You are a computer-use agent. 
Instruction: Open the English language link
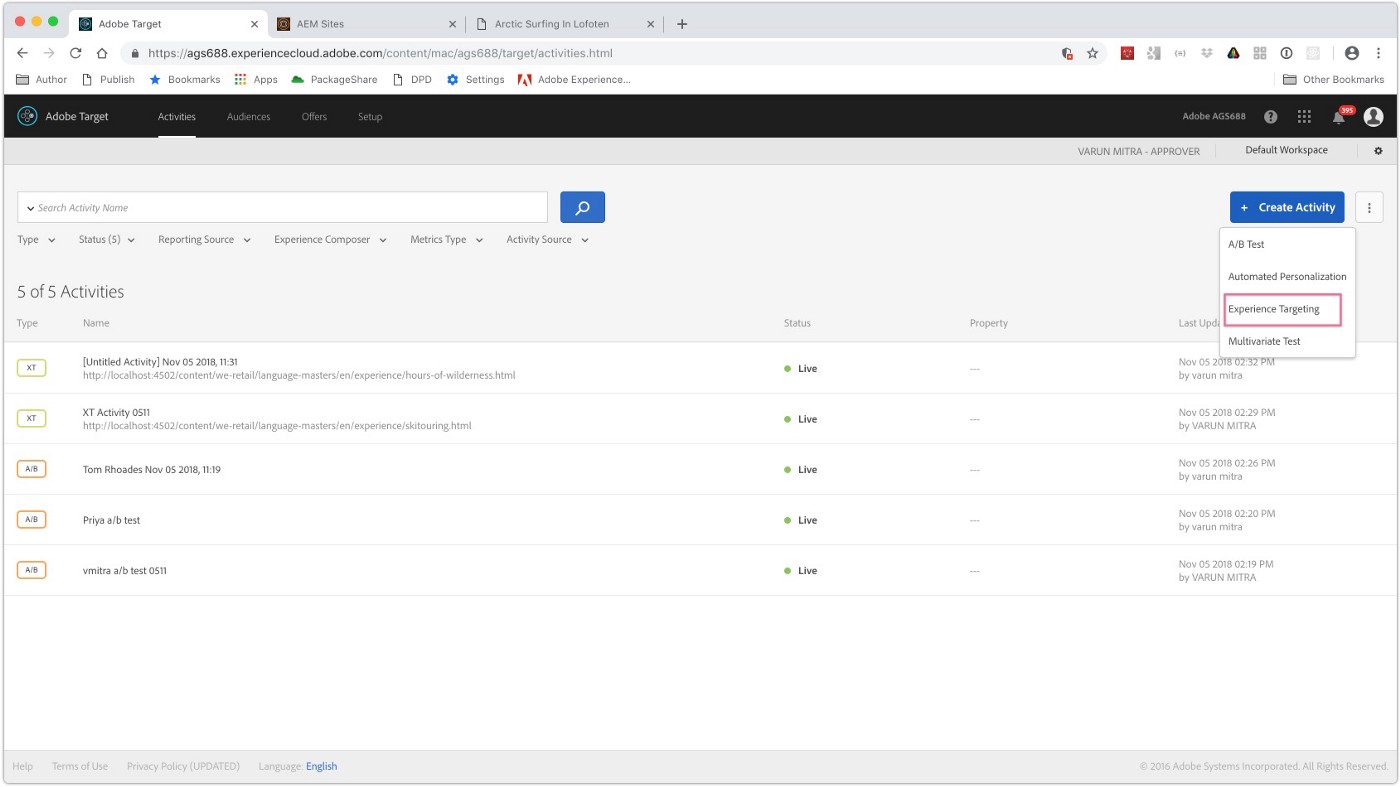(x=321, y=766)
